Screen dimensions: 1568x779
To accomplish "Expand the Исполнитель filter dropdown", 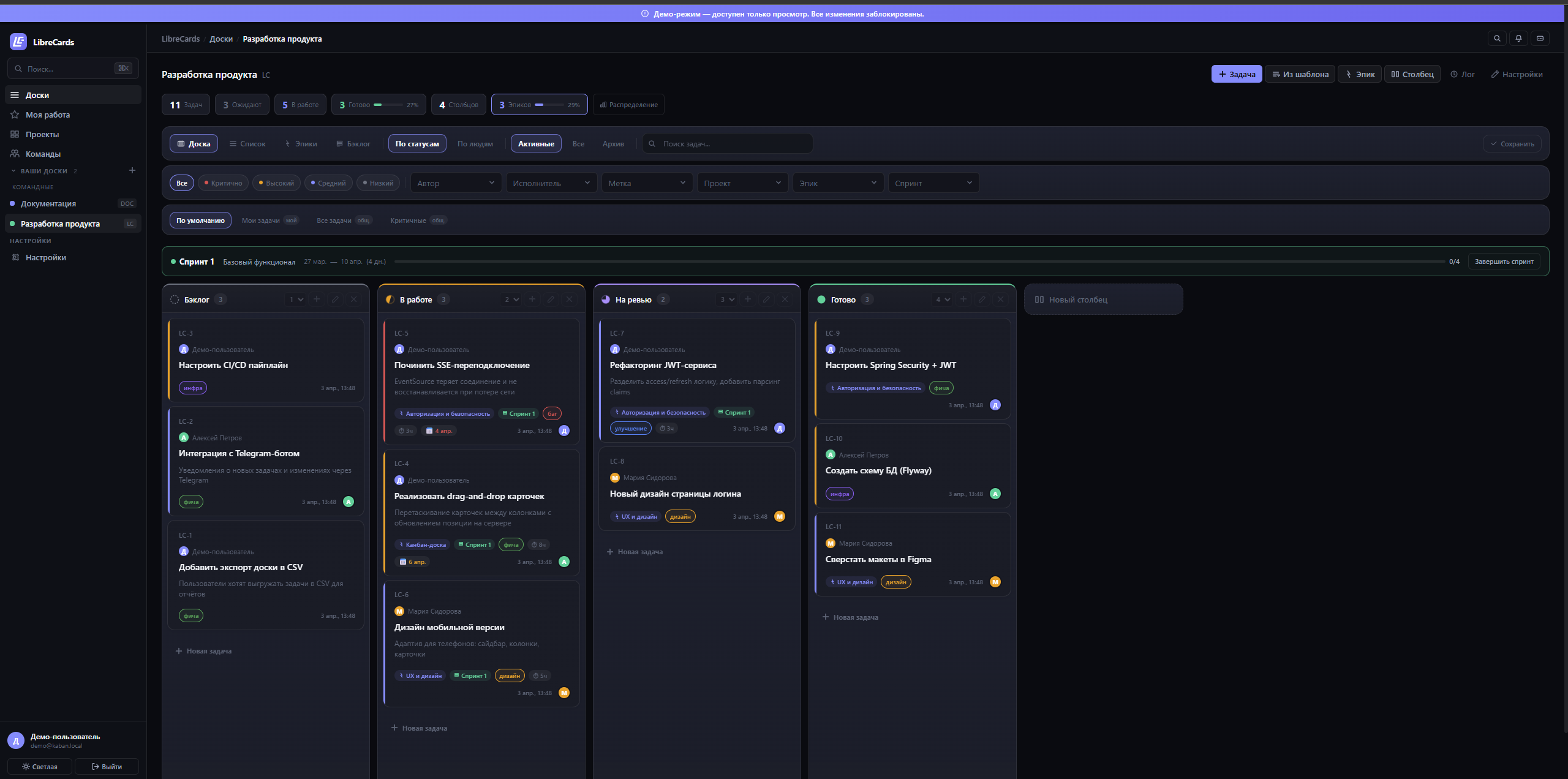I will [551, 183].
